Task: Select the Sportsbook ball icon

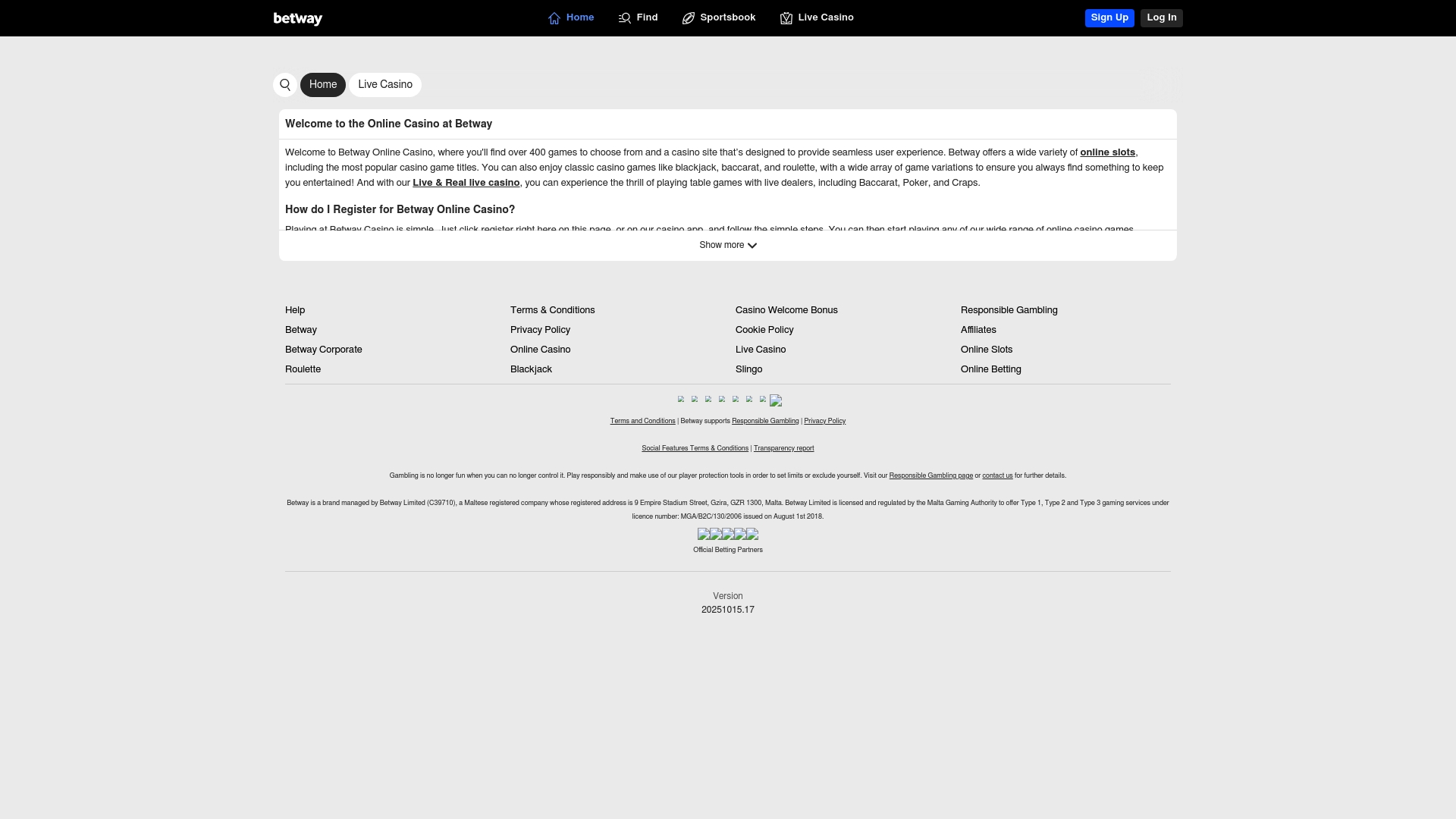Action: coord(687,17)
